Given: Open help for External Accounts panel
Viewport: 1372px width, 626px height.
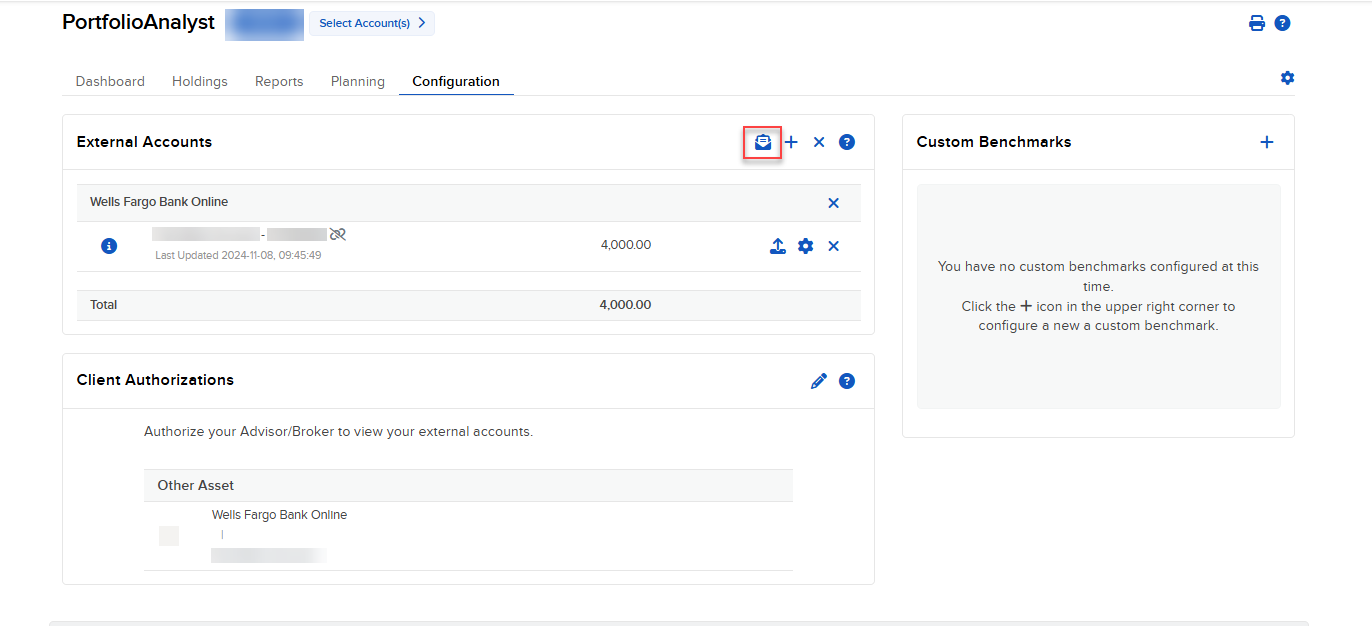Looking at the screenshot, I should pos(847,142).
